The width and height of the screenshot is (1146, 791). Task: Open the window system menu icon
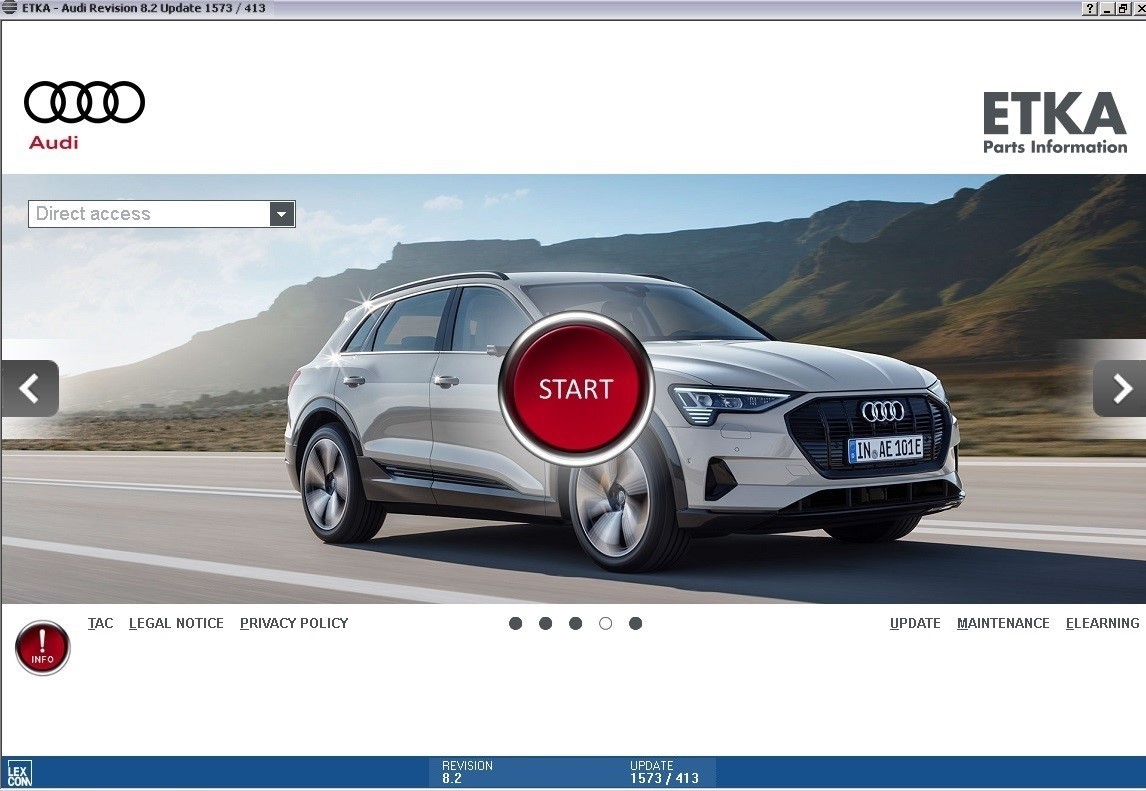tap(10, 8)
